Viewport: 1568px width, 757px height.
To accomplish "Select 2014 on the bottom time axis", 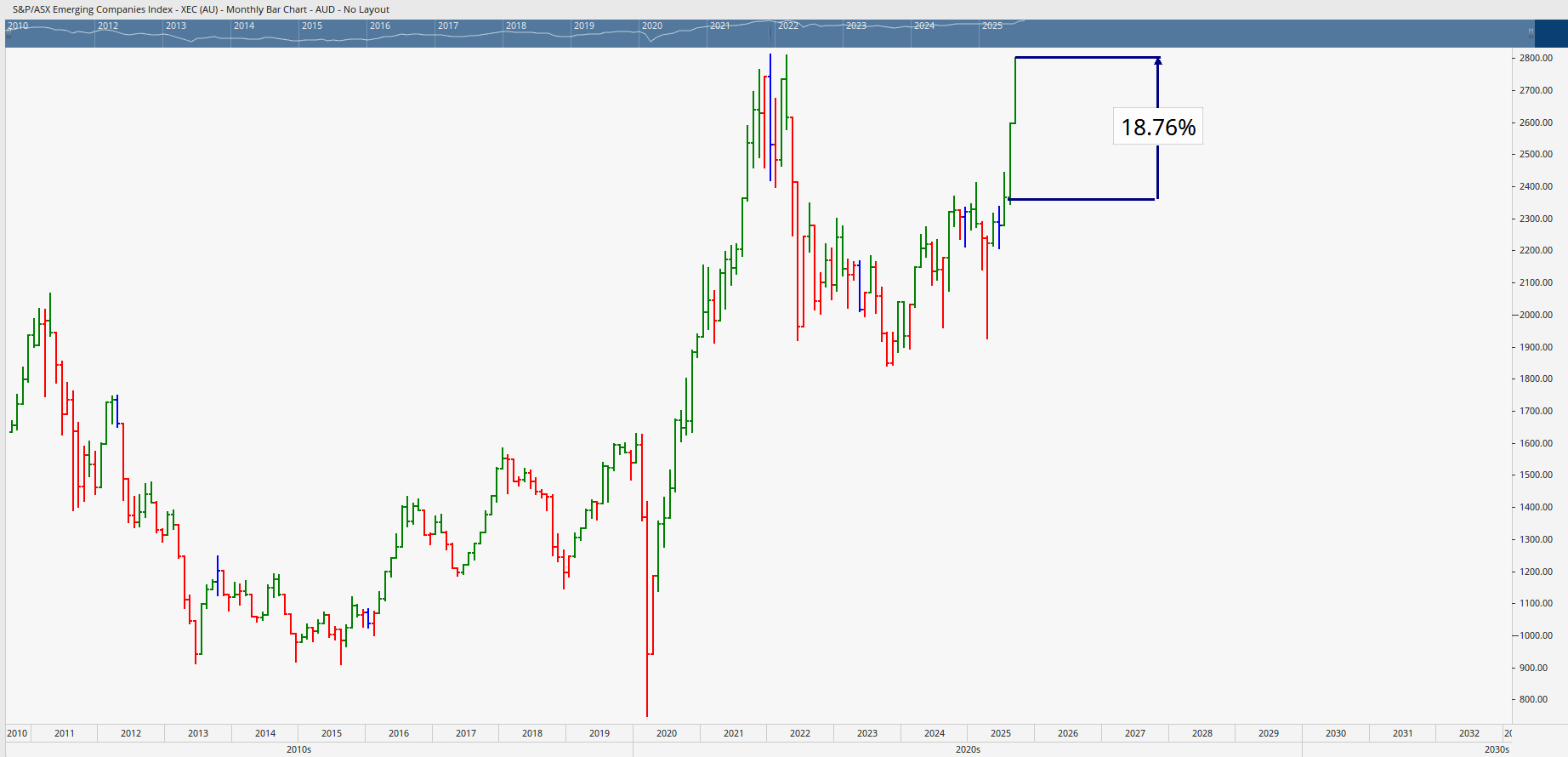I will coord(265,733).
